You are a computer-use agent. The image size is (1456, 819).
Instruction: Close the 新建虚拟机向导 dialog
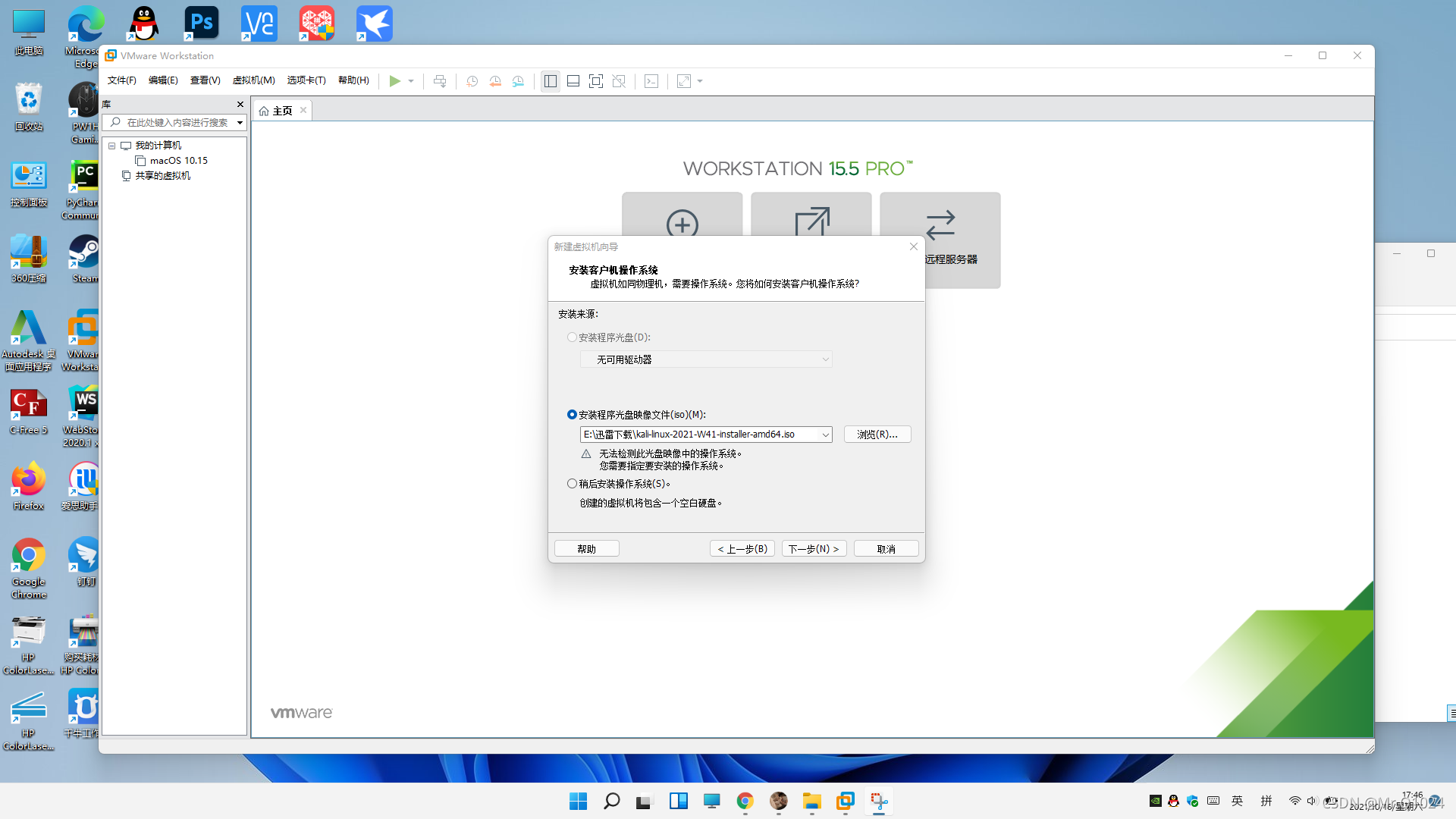pos(914,246)
